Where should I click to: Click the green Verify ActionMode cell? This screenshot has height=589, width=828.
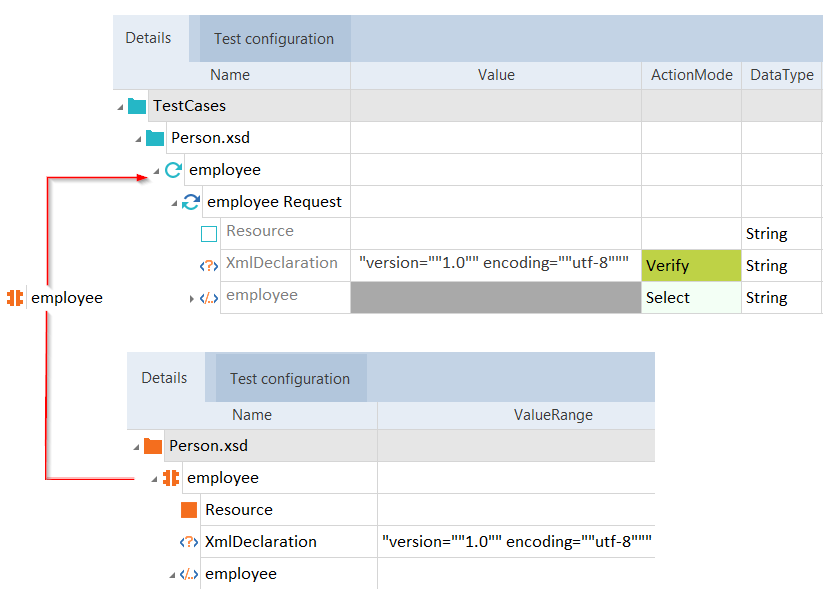[x=691, y=266]
